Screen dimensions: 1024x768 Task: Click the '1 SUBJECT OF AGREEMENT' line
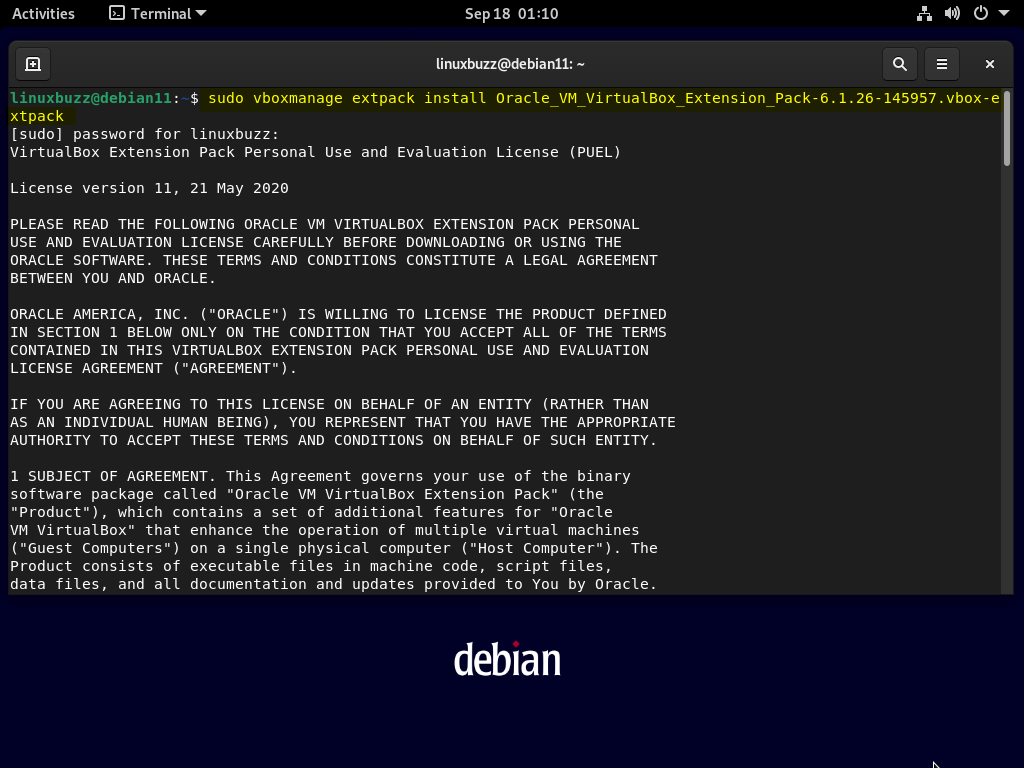click(x=320, y=476)
